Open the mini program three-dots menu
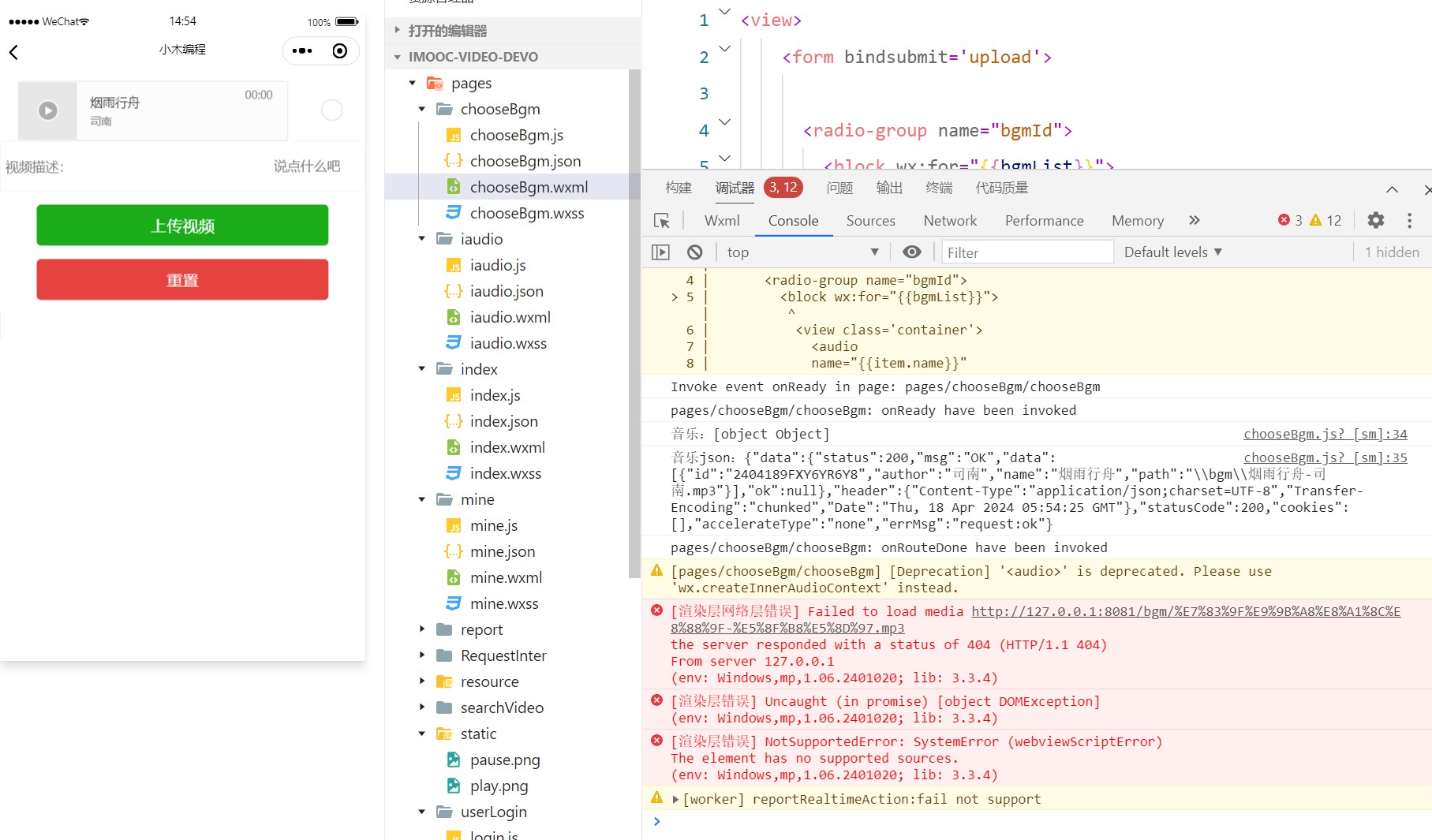1432x840 pixels. (302, 51)
